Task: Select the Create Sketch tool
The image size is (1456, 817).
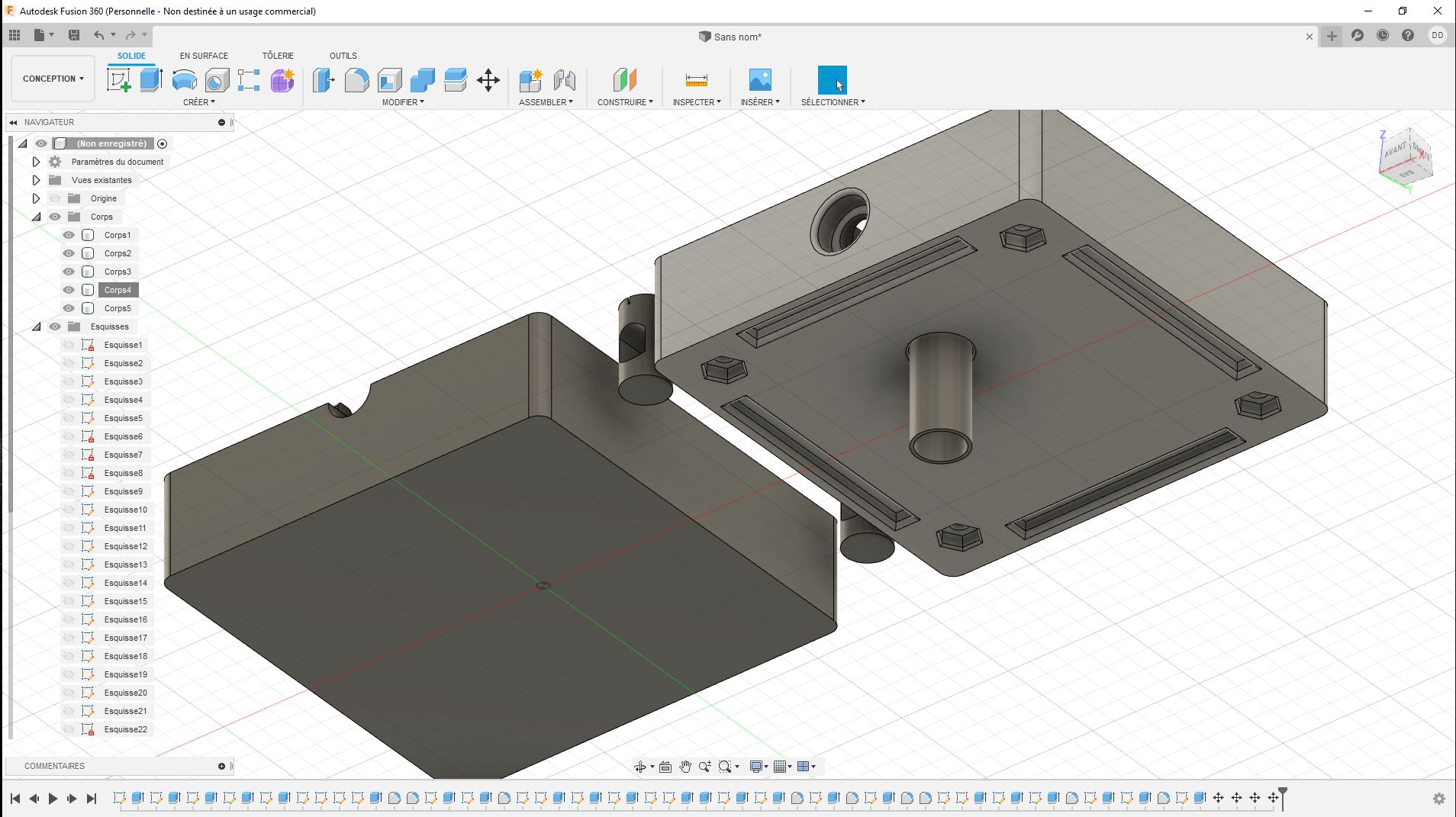Action: pyautogui.click(x=118, y=80)
